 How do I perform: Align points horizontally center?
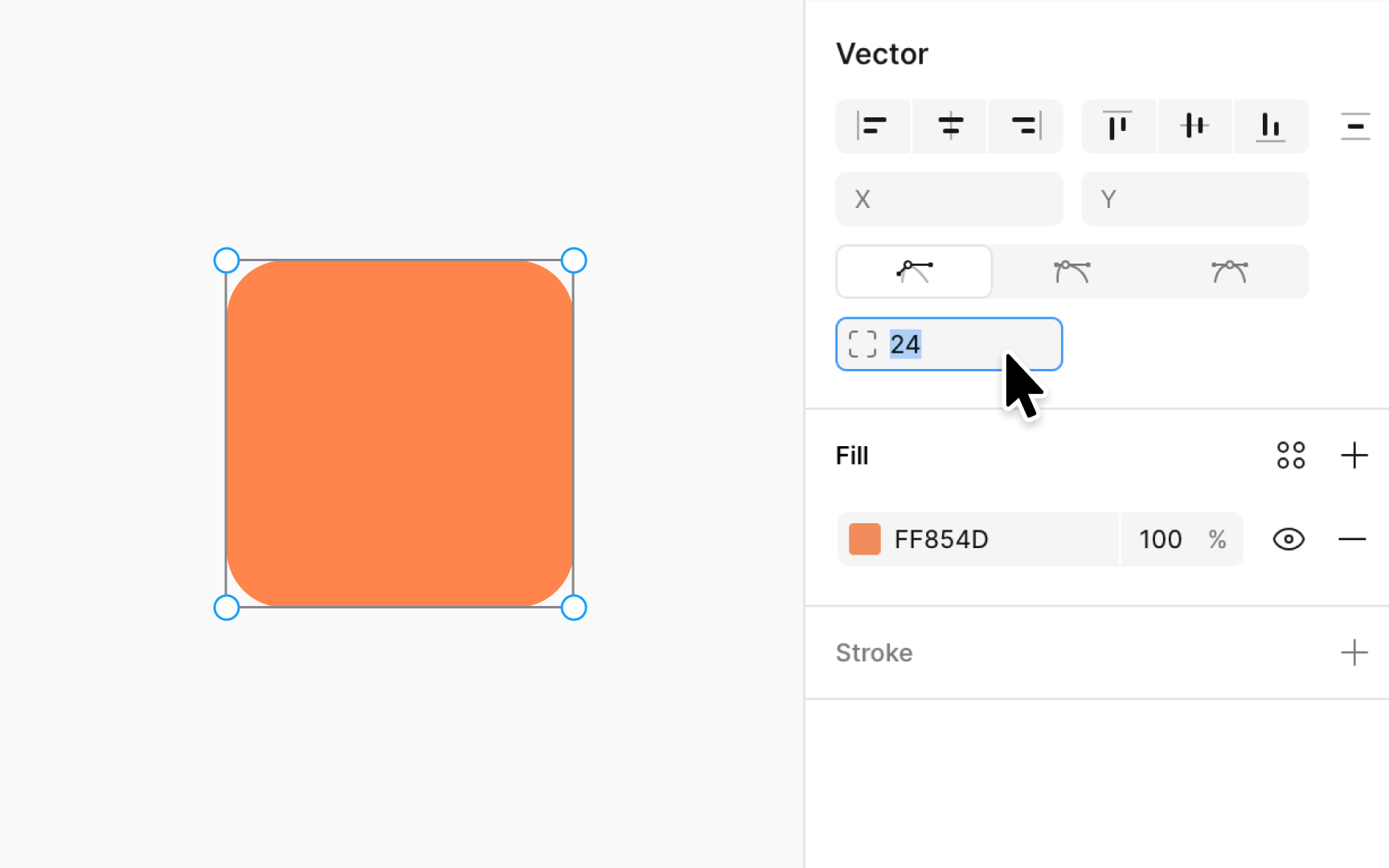(x=949, y=126)
